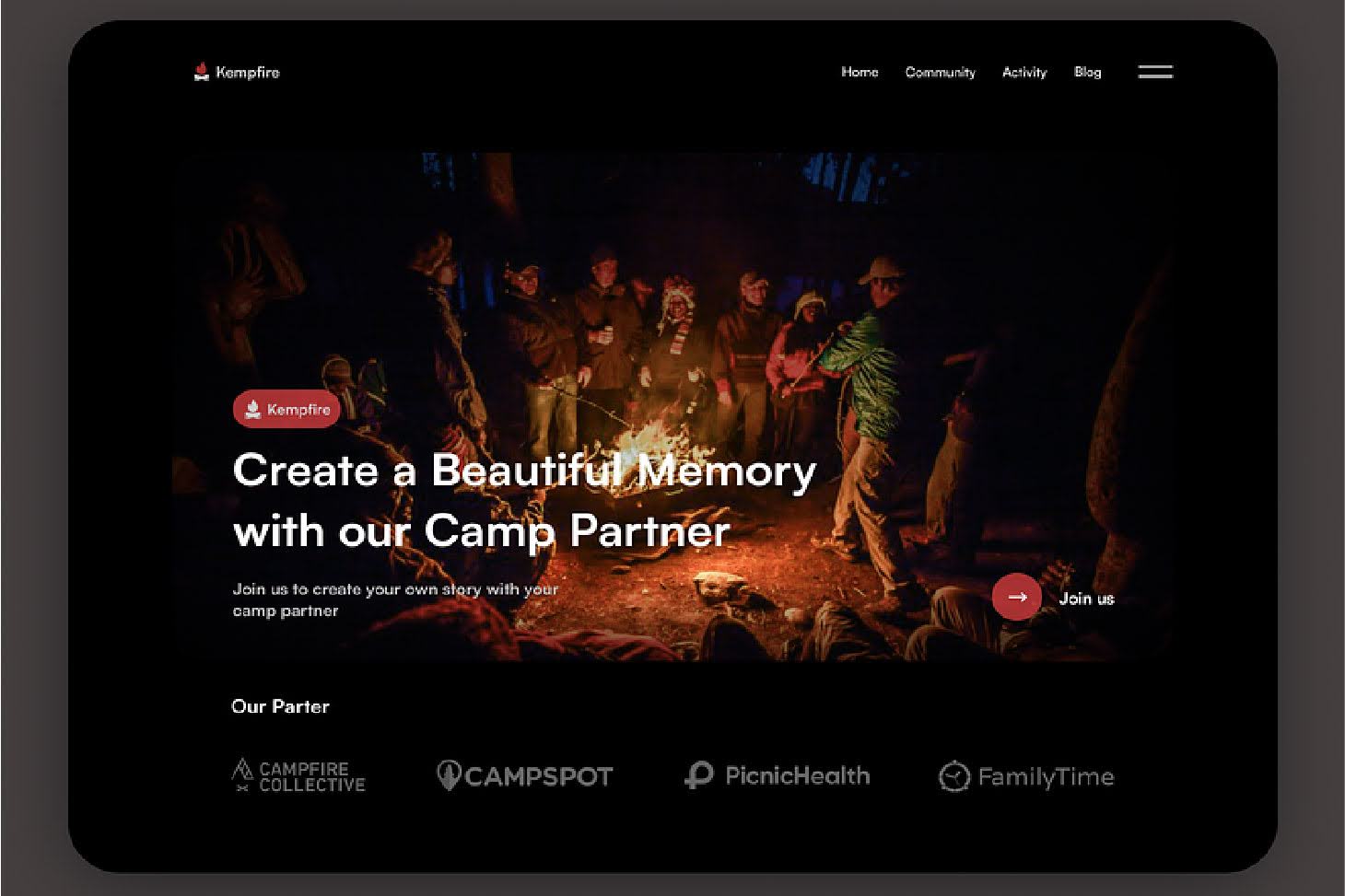Click the 'Campfire Collective' partner text

(311, 776)
